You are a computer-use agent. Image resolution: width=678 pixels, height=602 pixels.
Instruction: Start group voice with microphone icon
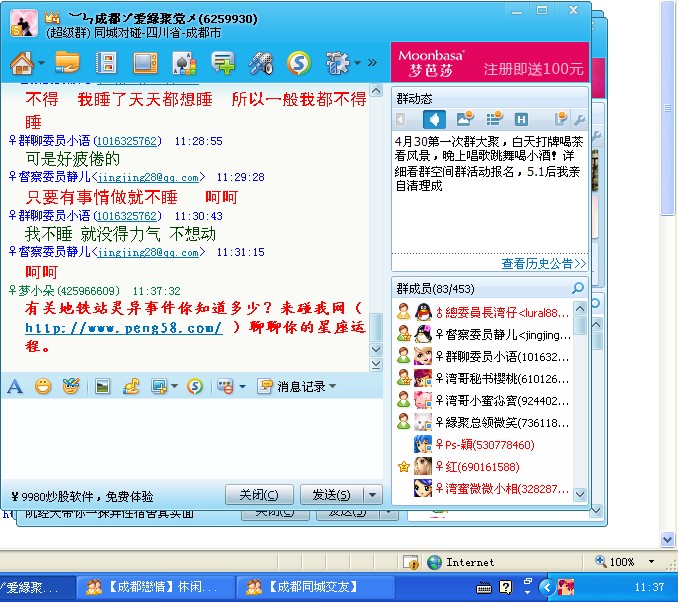(261, 63)
